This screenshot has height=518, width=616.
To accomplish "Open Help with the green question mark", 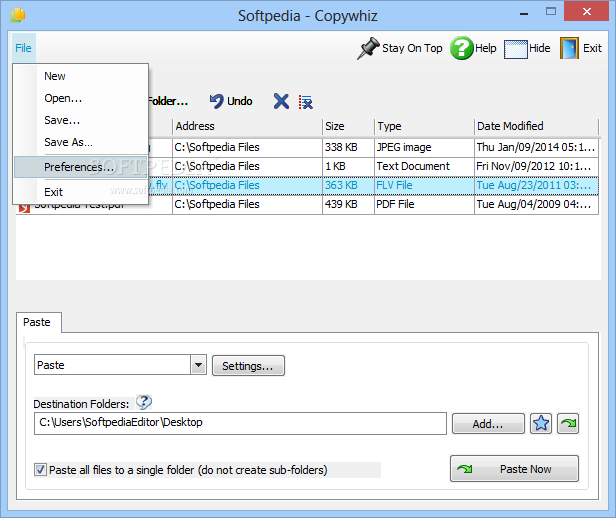I will [462, 48].
